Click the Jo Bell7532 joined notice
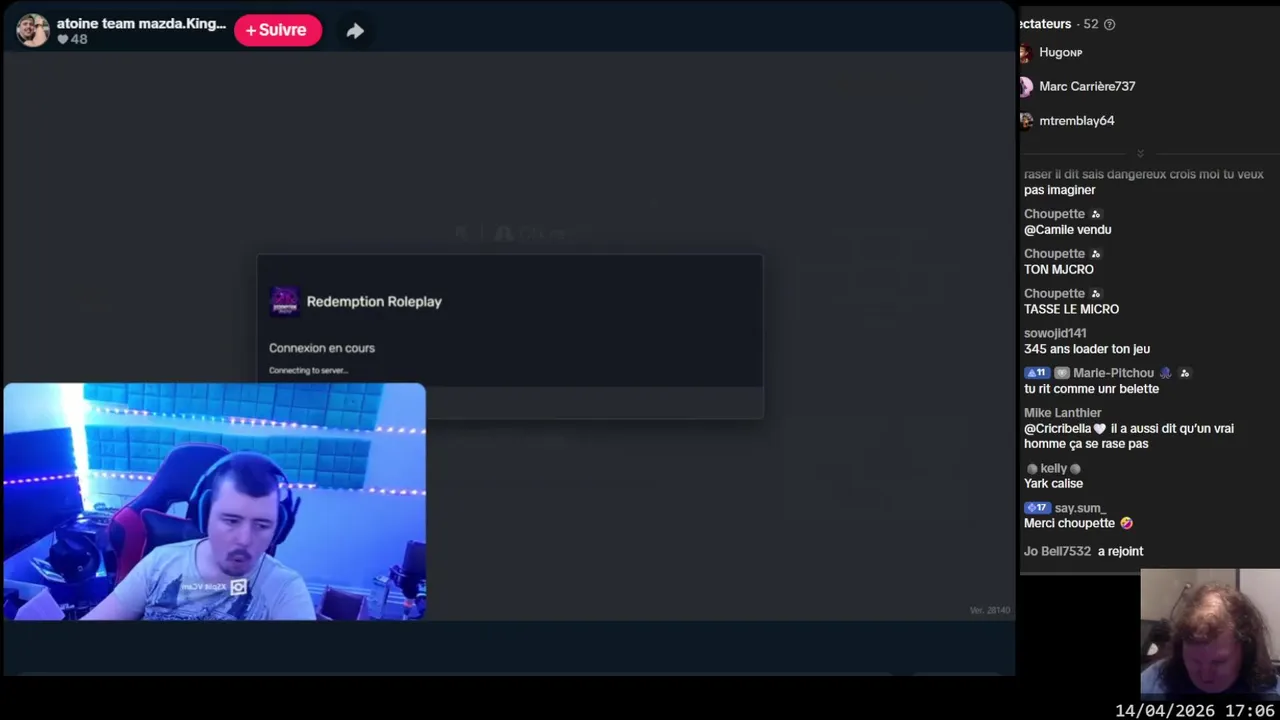Image resolution: width=1280 pixels, height=720 pixels. [x=1083, y=551]
